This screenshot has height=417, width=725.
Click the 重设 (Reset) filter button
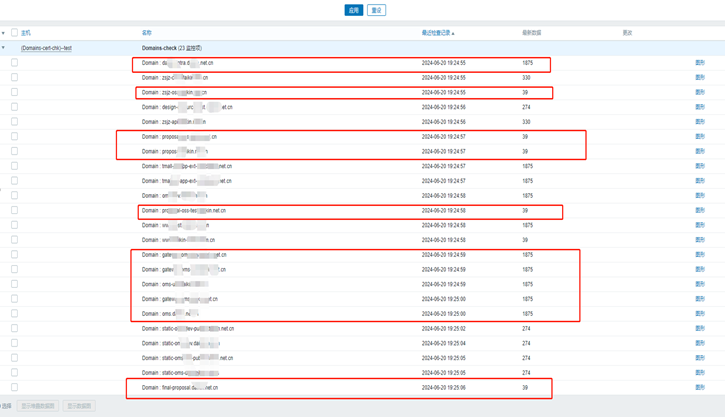[376, 10]
